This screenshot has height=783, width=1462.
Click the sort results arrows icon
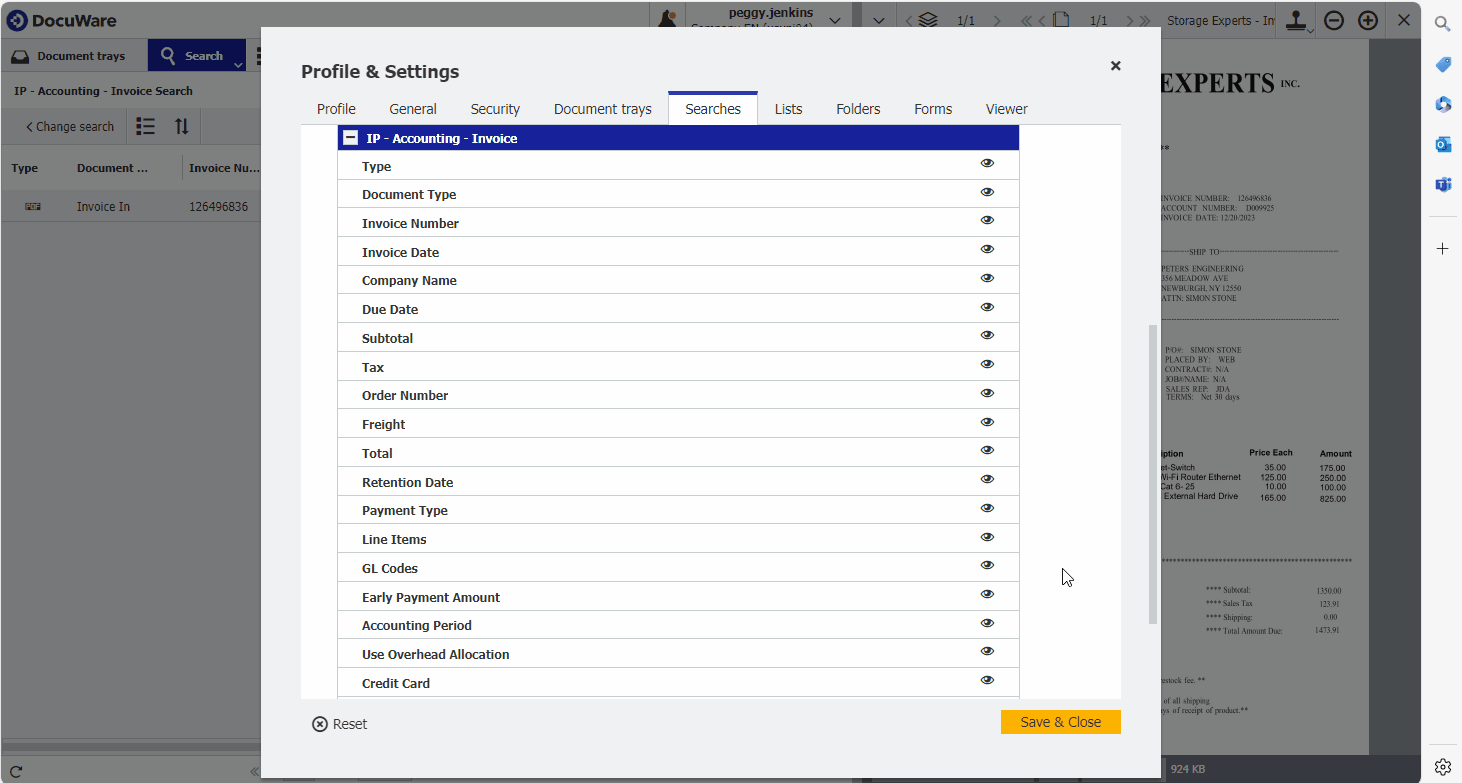(x=181, y=127)
